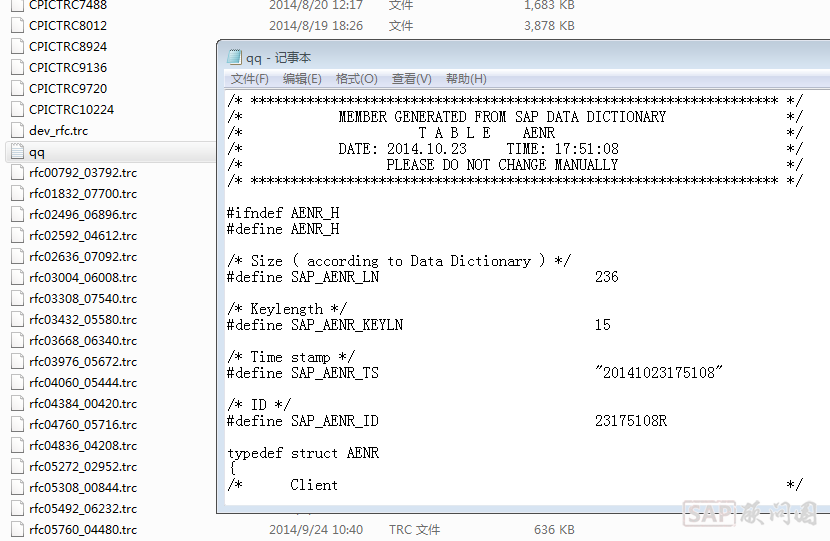
Task: Click the file icon of rfc00792_03792.trc
Action: coord(17,173)
